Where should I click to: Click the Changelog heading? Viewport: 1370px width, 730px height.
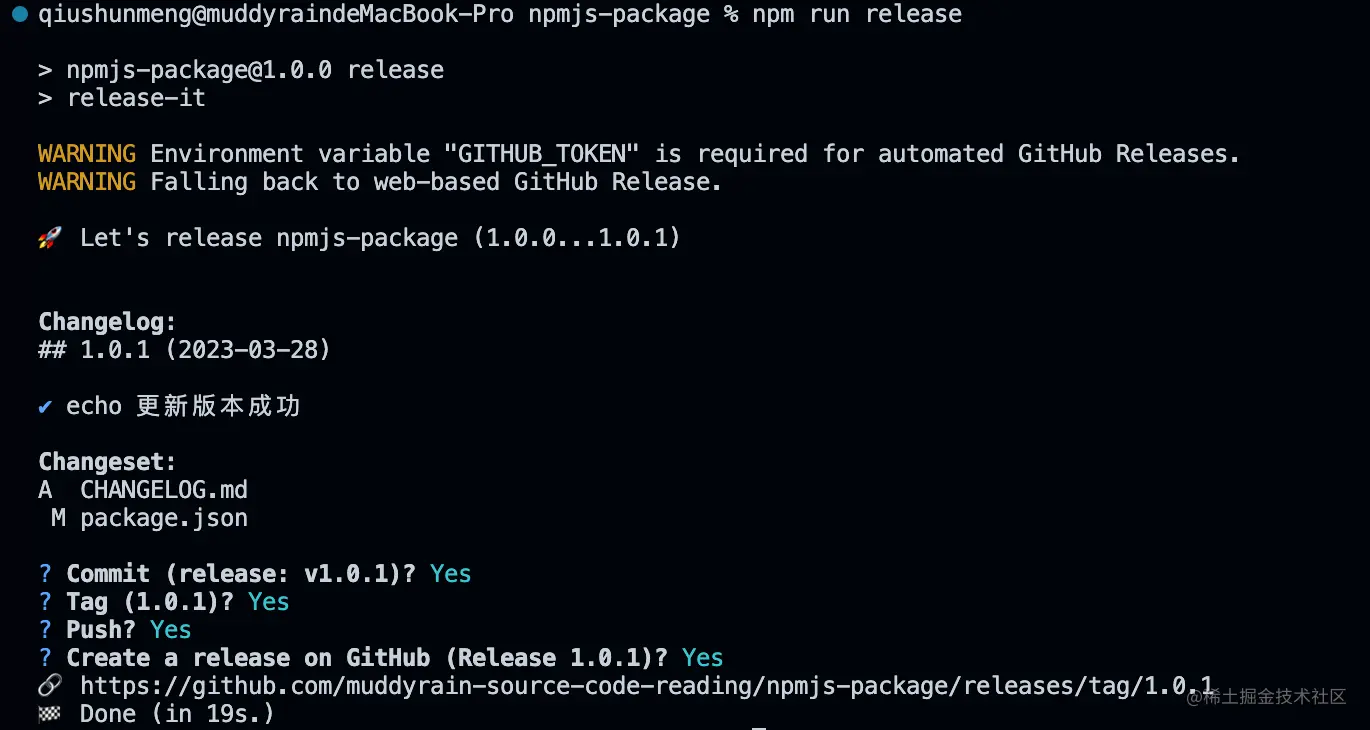tap(107, 322)
